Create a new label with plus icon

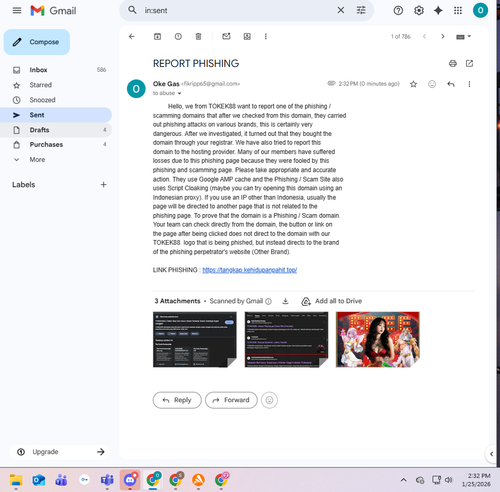[103, 184]
